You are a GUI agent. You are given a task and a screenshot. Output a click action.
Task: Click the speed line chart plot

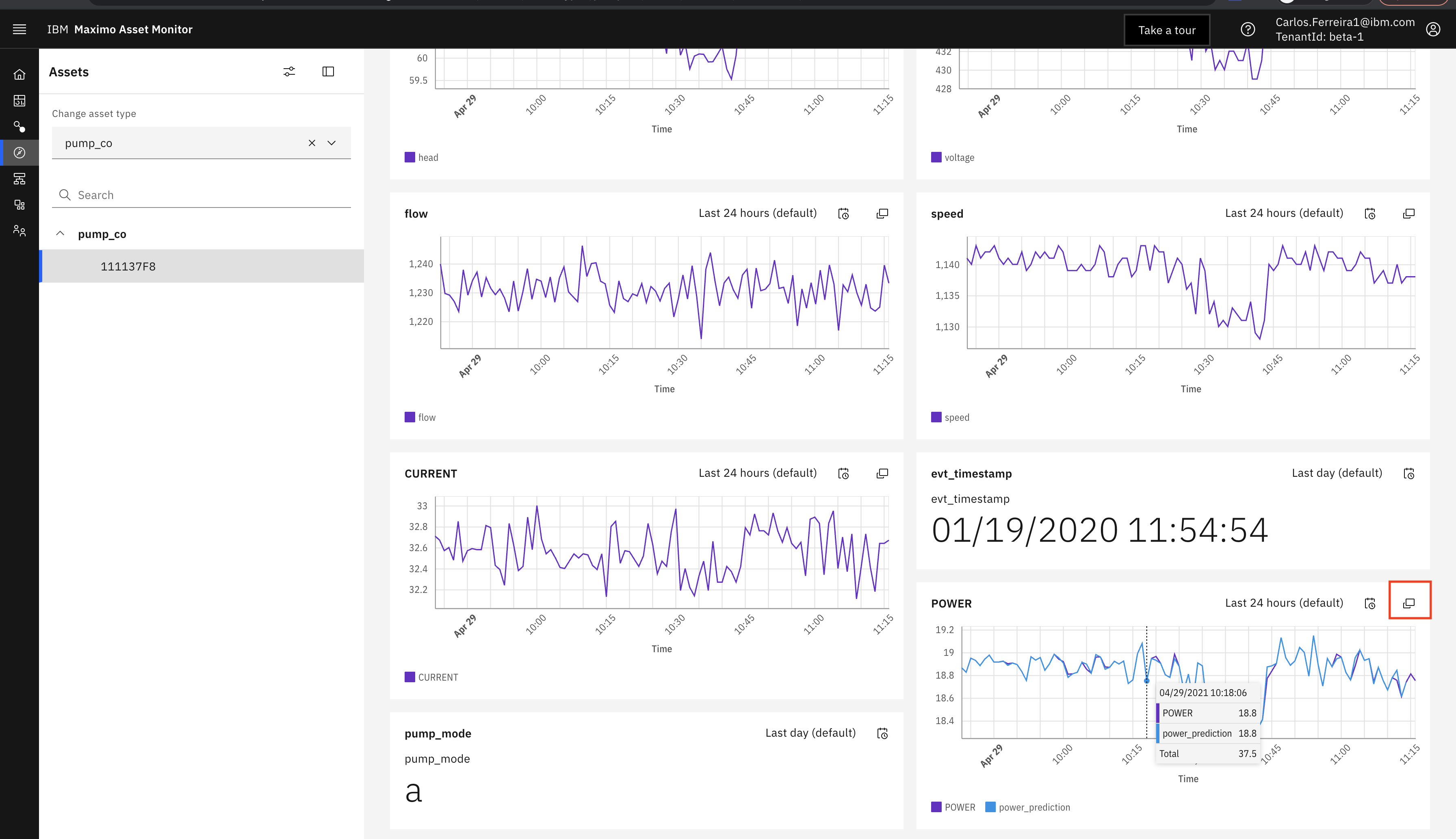click(x=1191, y=292)
